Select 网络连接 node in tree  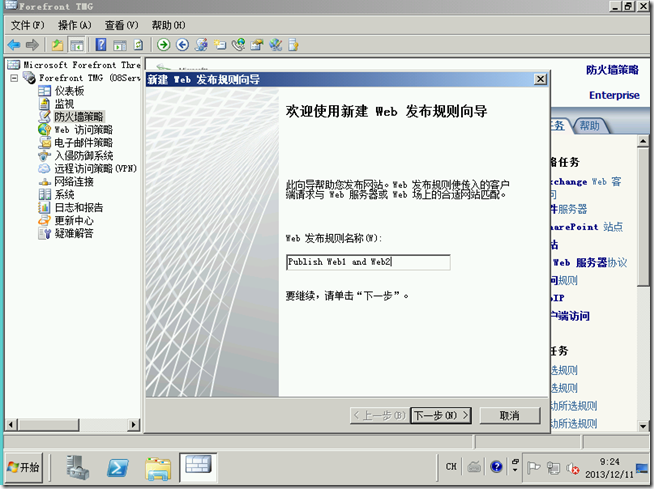coord(74,181)
